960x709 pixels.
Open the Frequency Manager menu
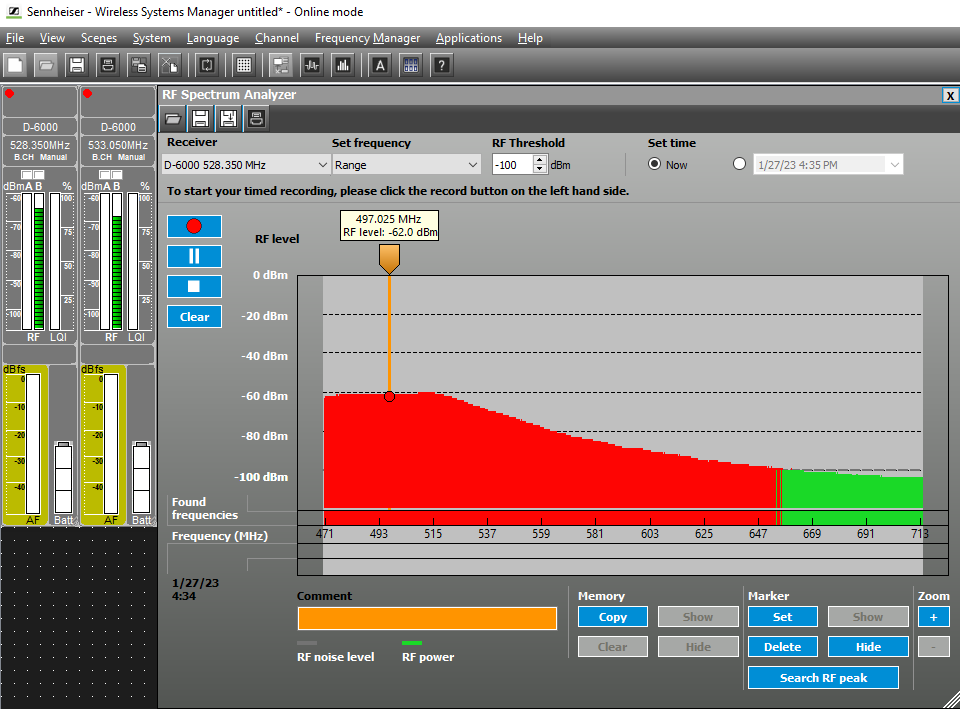[367, 38]
